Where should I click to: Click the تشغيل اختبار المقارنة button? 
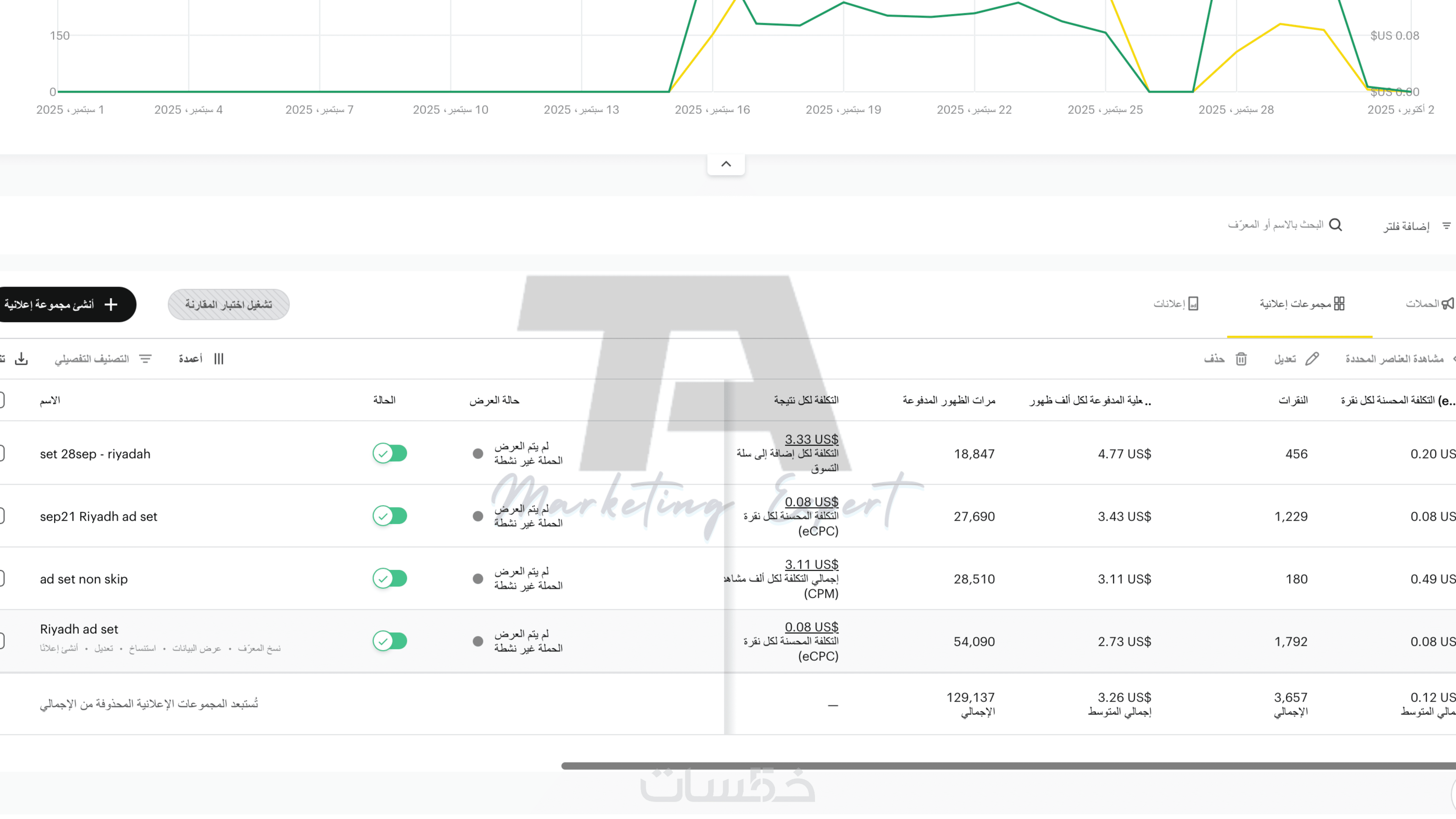[x=228, y=305]
